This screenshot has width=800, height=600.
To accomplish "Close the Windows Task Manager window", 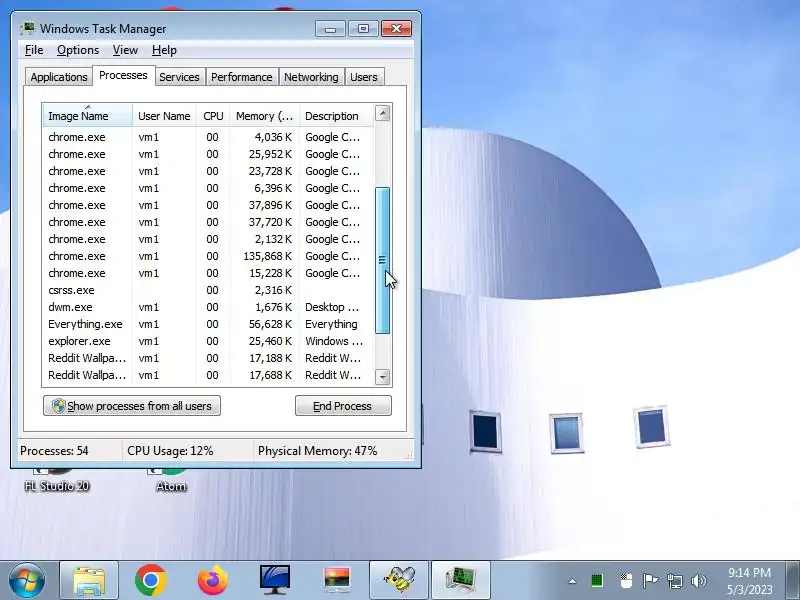I will click(x=396, y=29).
